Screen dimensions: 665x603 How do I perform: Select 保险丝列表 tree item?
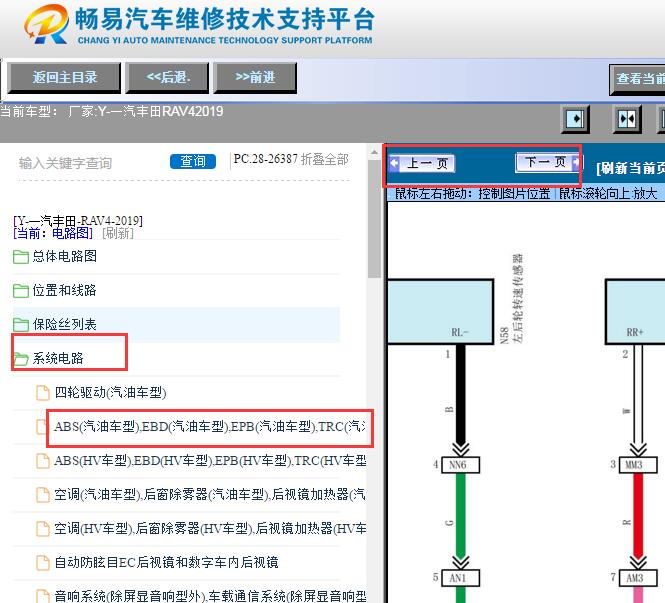(x=64, y=324)
